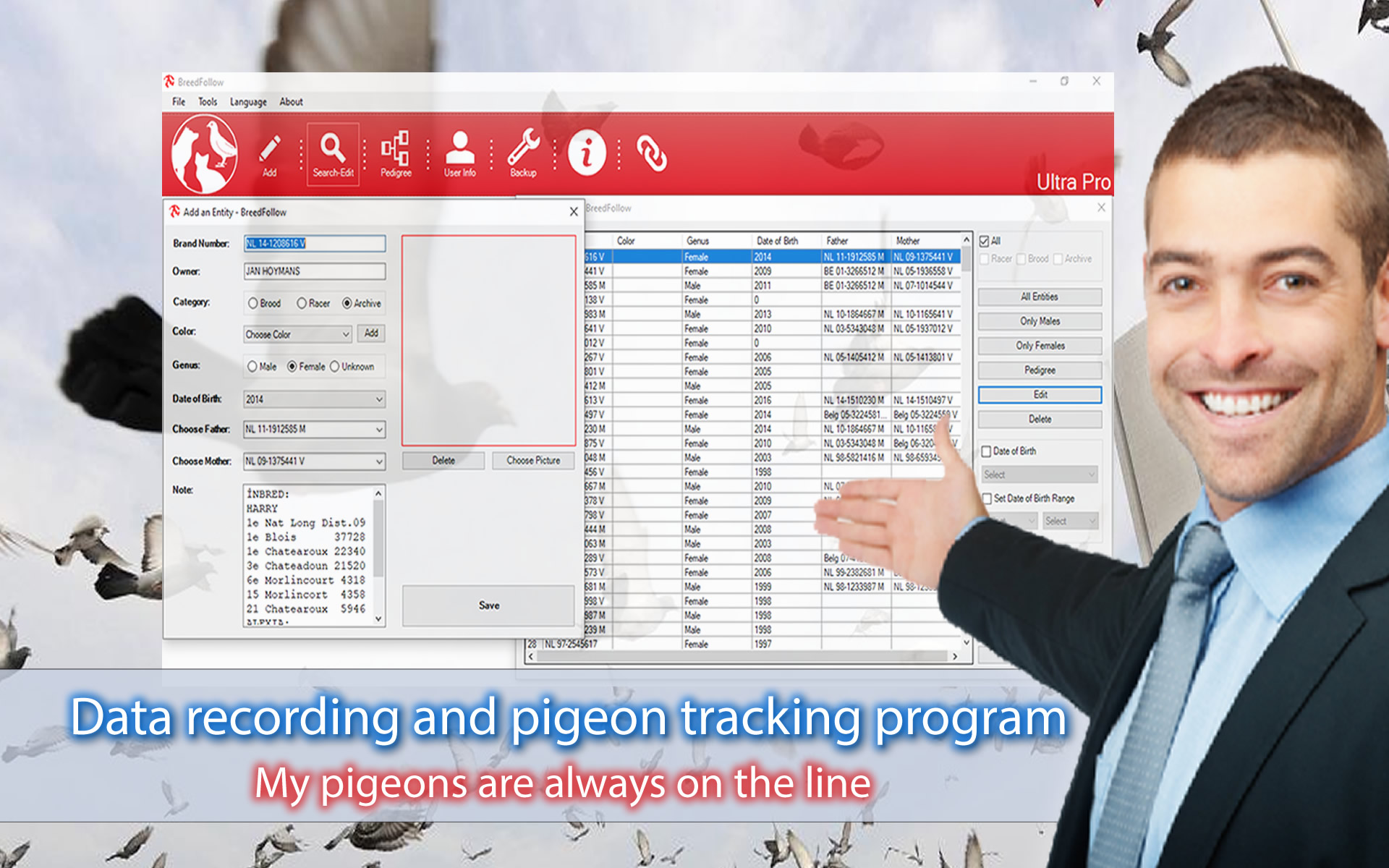Click Pedigree button in search window
Viewport: 1389px width, 868px height.
pos(1040,370)
